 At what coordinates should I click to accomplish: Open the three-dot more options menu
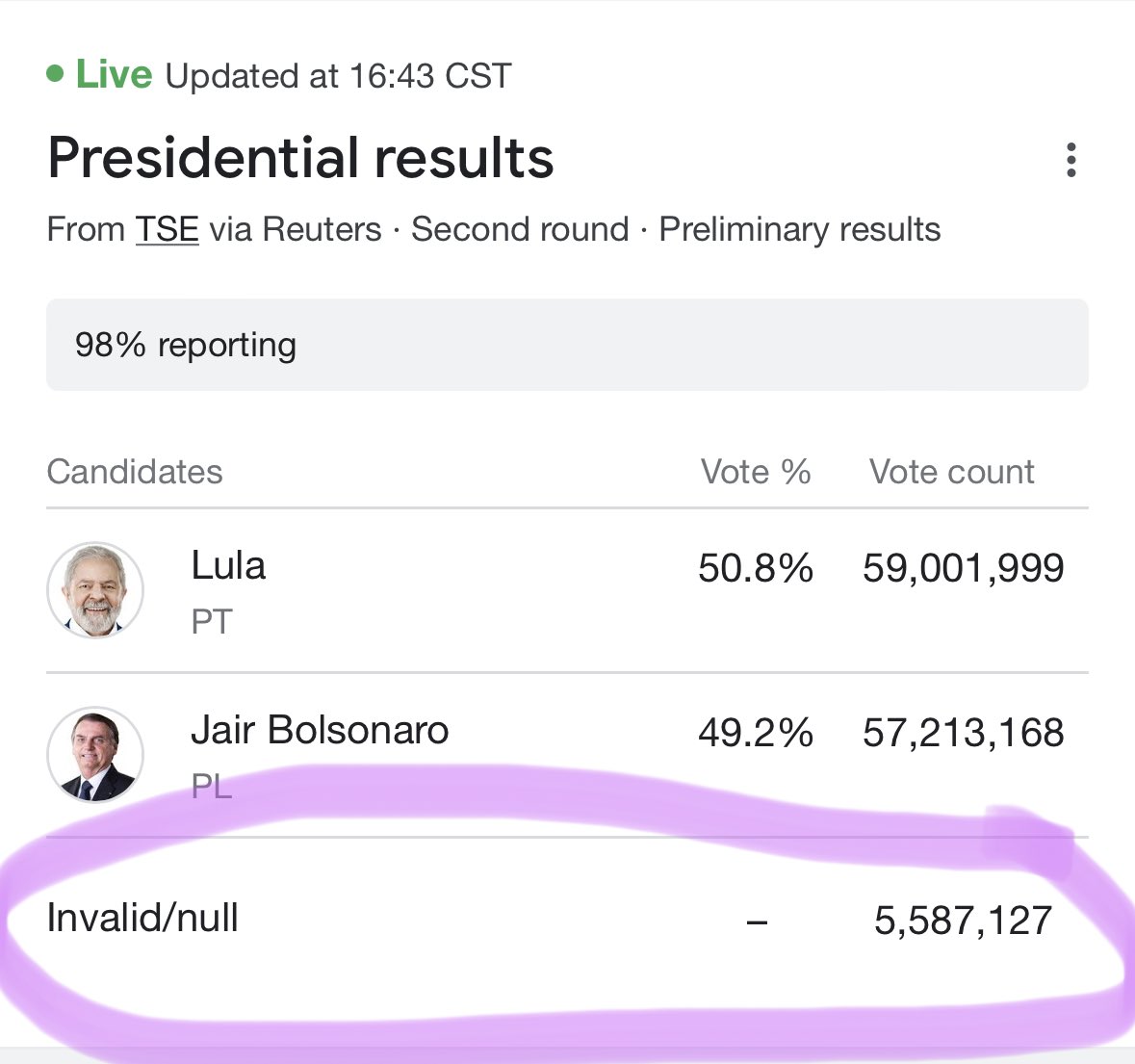coord(1071,159)
